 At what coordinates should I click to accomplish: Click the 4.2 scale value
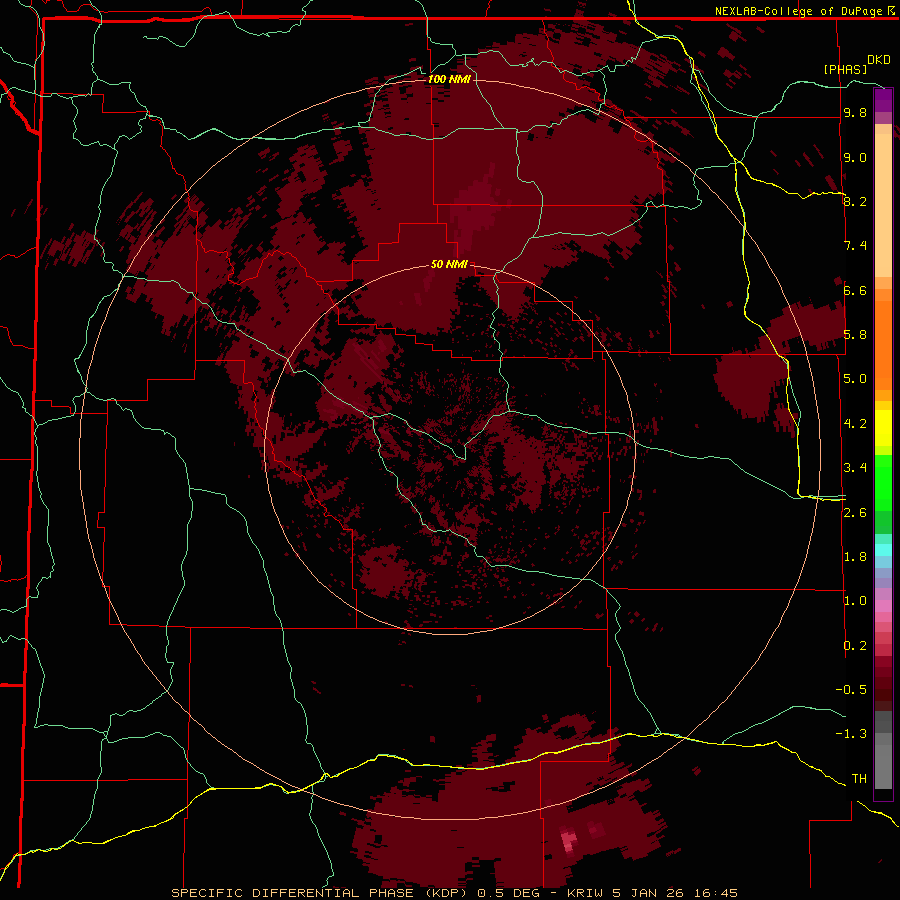tap(855, 424)
